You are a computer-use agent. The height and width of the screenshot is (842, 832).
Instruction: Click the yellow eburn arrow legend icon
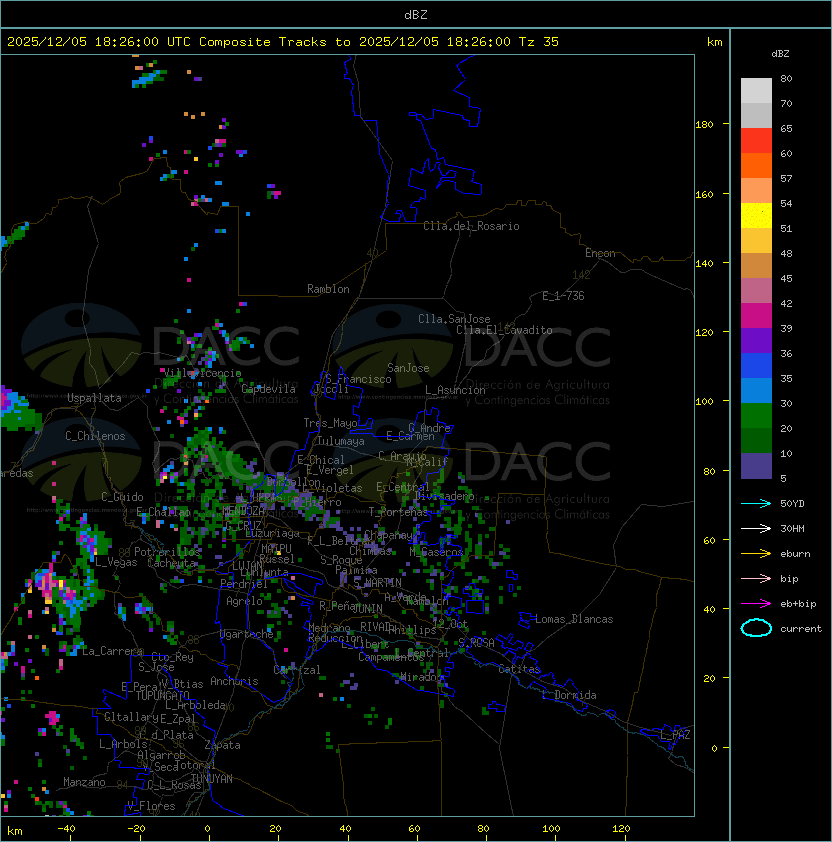[x=756, y=554]
